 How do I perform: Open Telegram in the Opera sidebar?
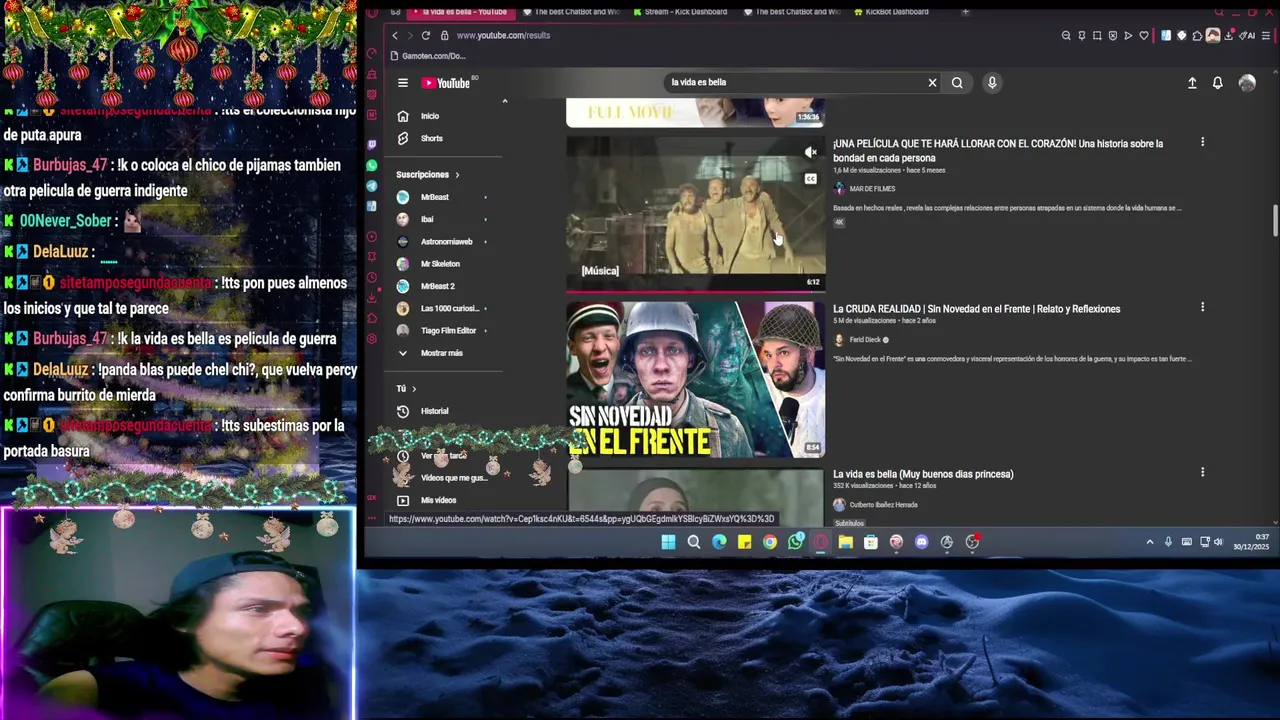(372, 186)
